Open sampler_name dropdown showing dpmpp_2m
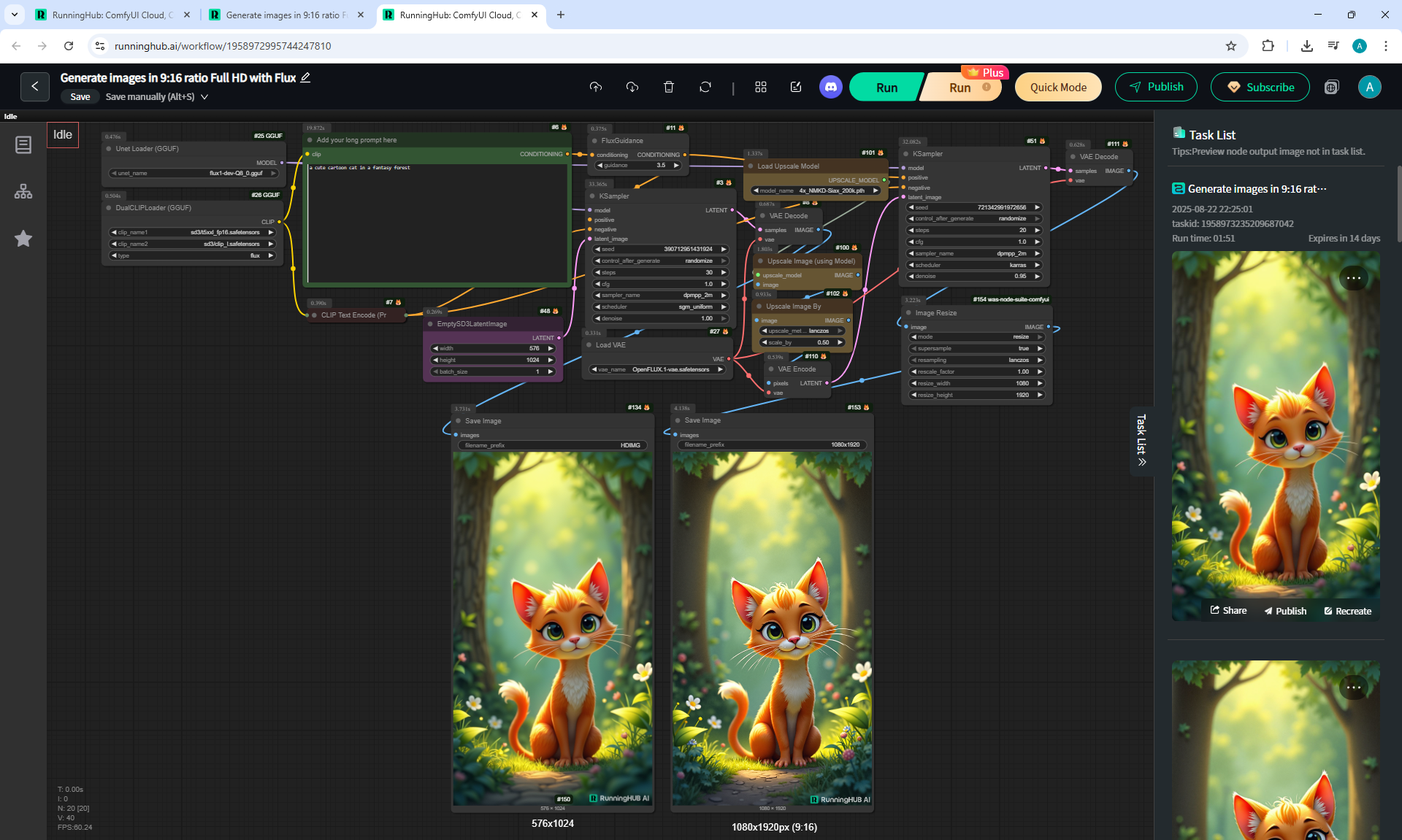This screenshot has height=840, width=1402. coord(661,296)
